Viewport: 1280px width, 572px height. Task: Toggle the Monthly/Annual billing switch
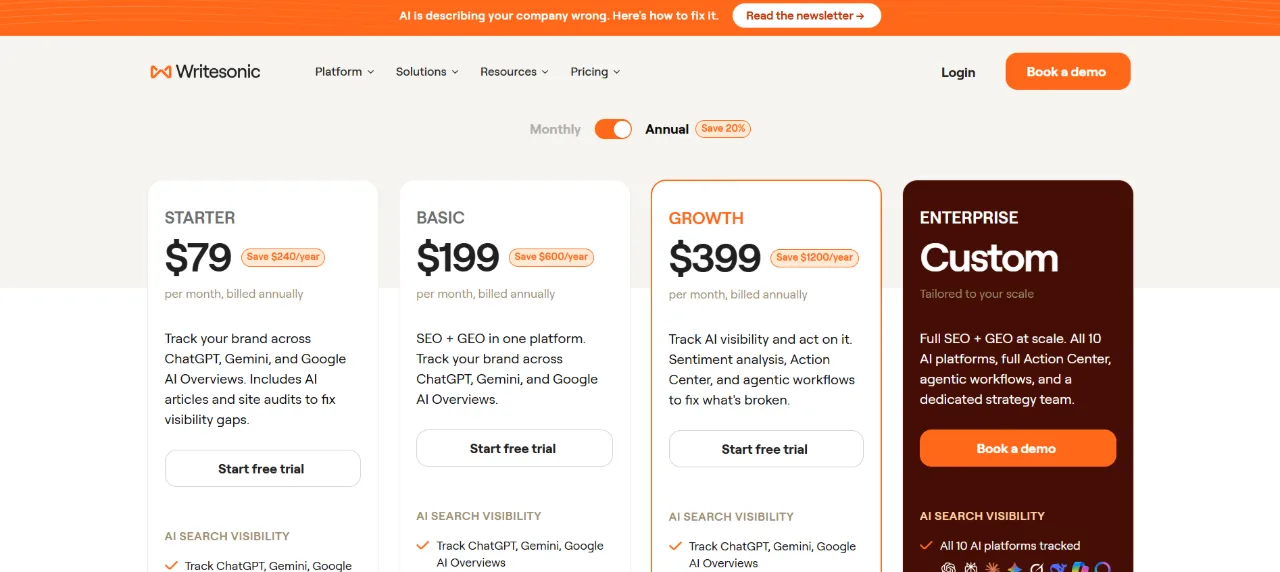click(613, 129)
